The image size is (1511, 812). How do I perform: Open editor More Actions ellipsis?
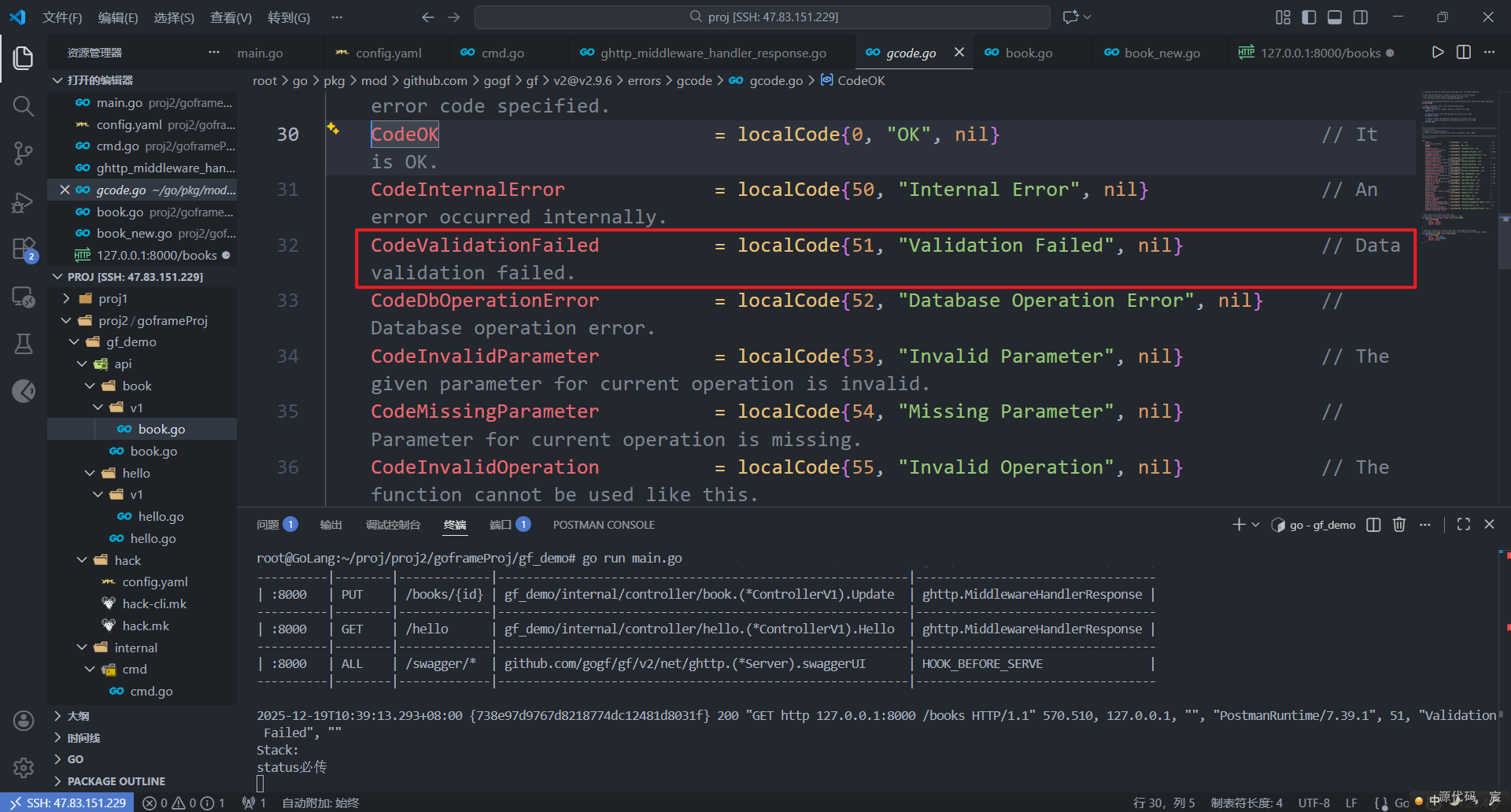[x=1489, y=52]
